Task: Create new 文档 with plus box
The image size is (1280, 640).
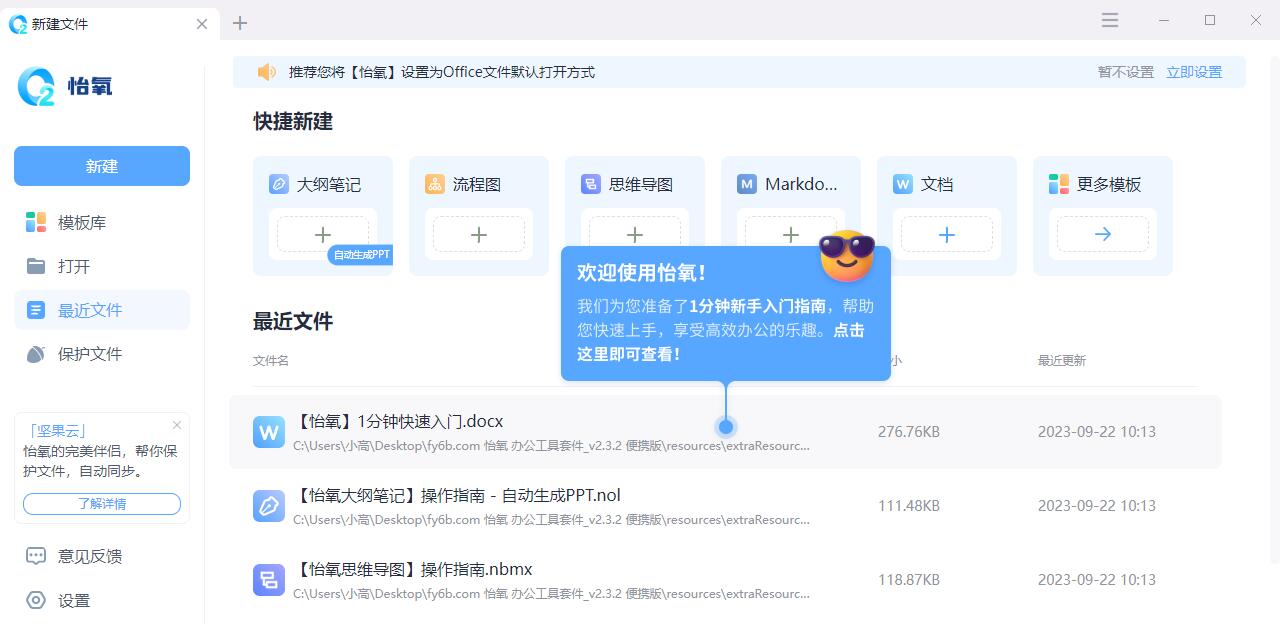Action: tap(946, 235)
